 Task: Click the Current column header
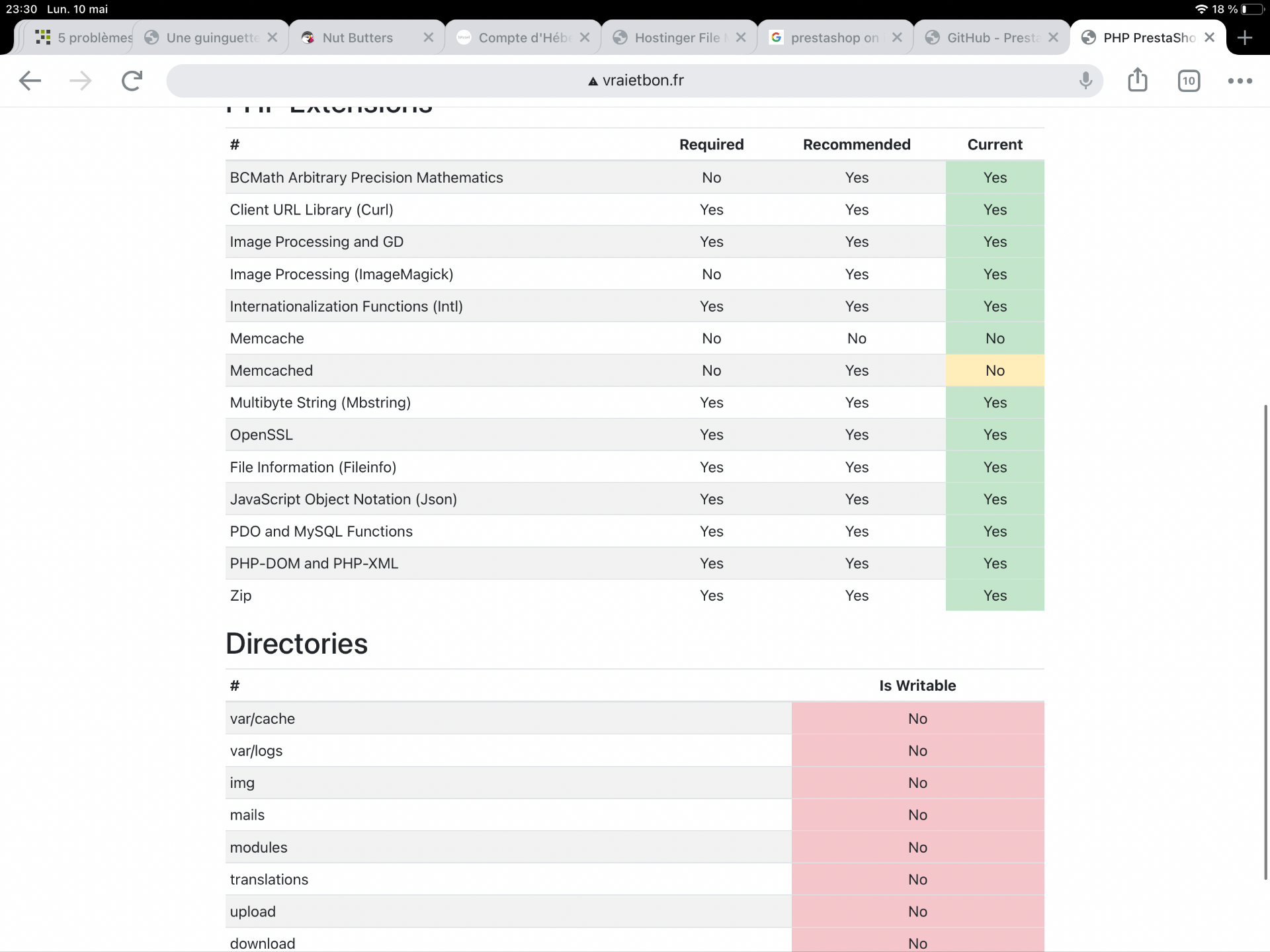pyautogui.click(x=995, y=144)
